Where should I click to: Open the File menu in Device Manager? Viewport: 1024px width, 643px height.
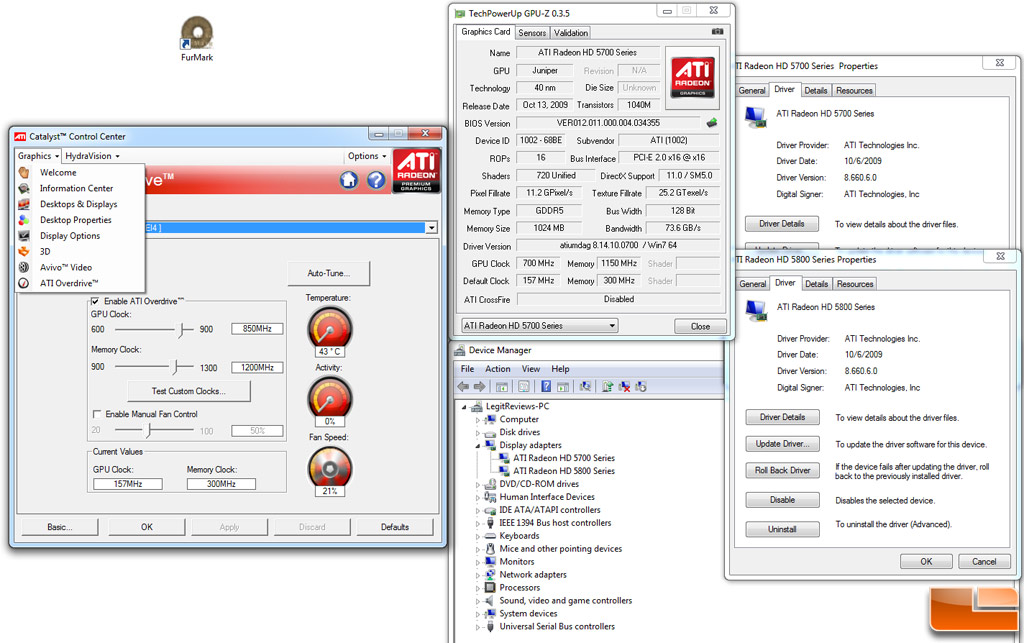(x=468, y=369)
